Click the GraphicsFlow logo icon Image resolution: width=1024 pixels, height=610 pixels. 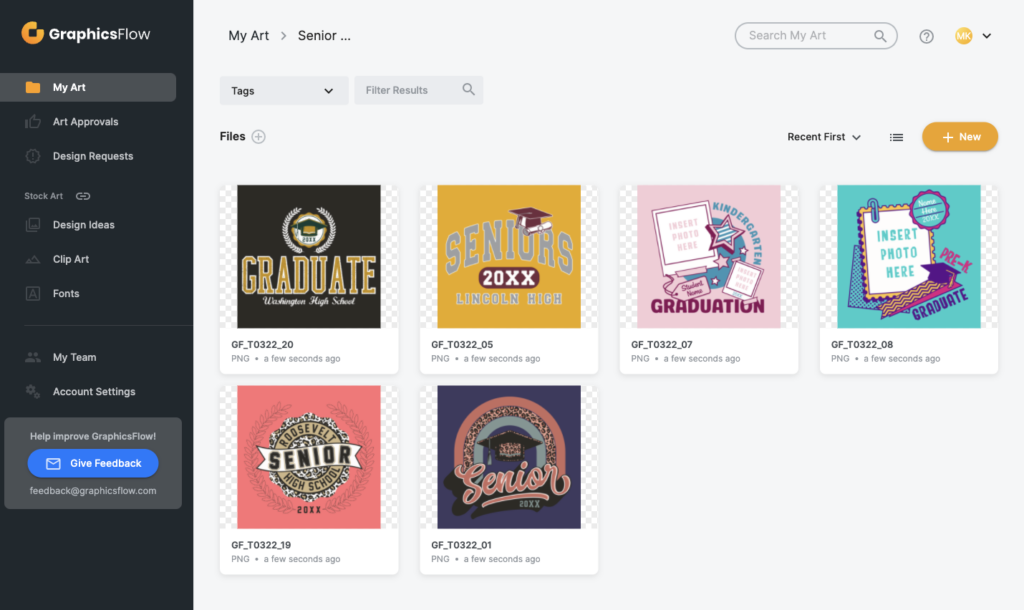[33, 34]
